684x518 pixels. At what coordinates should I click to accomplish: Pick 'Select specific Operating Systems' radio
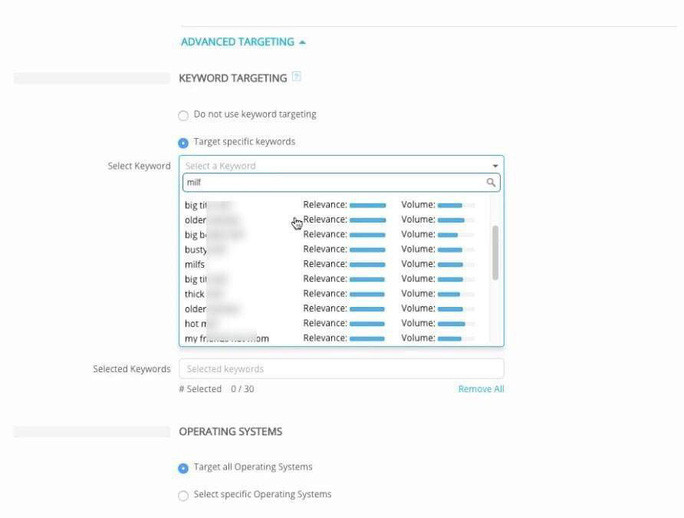point(183,495)
